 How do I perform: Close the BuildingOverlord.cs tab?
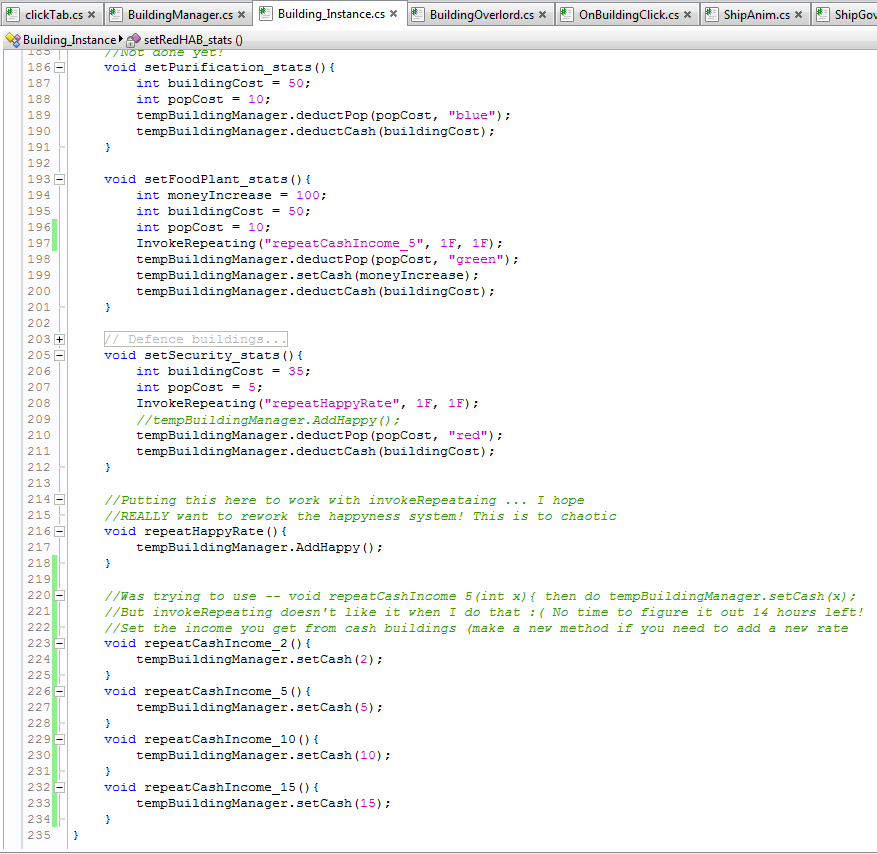coord(542,15)
